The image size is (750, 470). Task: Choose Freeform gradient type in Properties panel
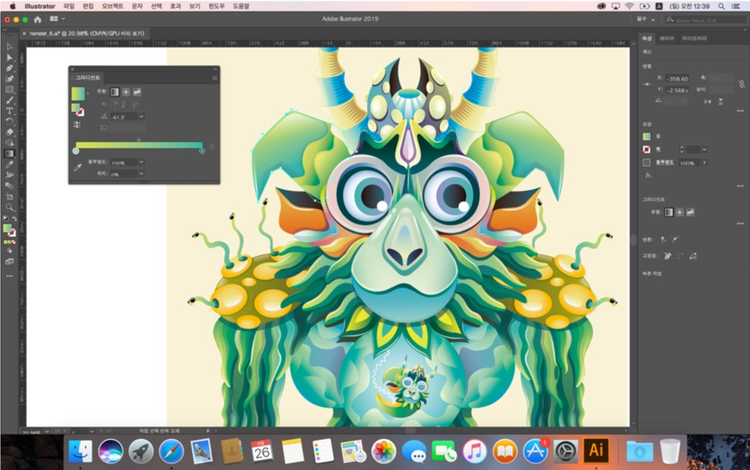click(690, 212)
